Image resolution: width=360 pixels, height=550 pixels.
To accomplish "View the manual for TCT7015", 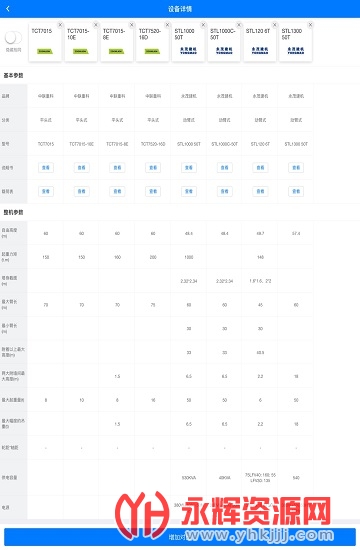I will (46, 168).
